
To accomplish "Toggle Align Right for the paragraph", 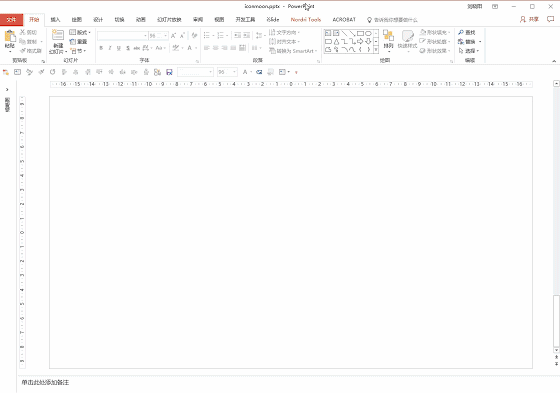I will click(x=225, y=48).
